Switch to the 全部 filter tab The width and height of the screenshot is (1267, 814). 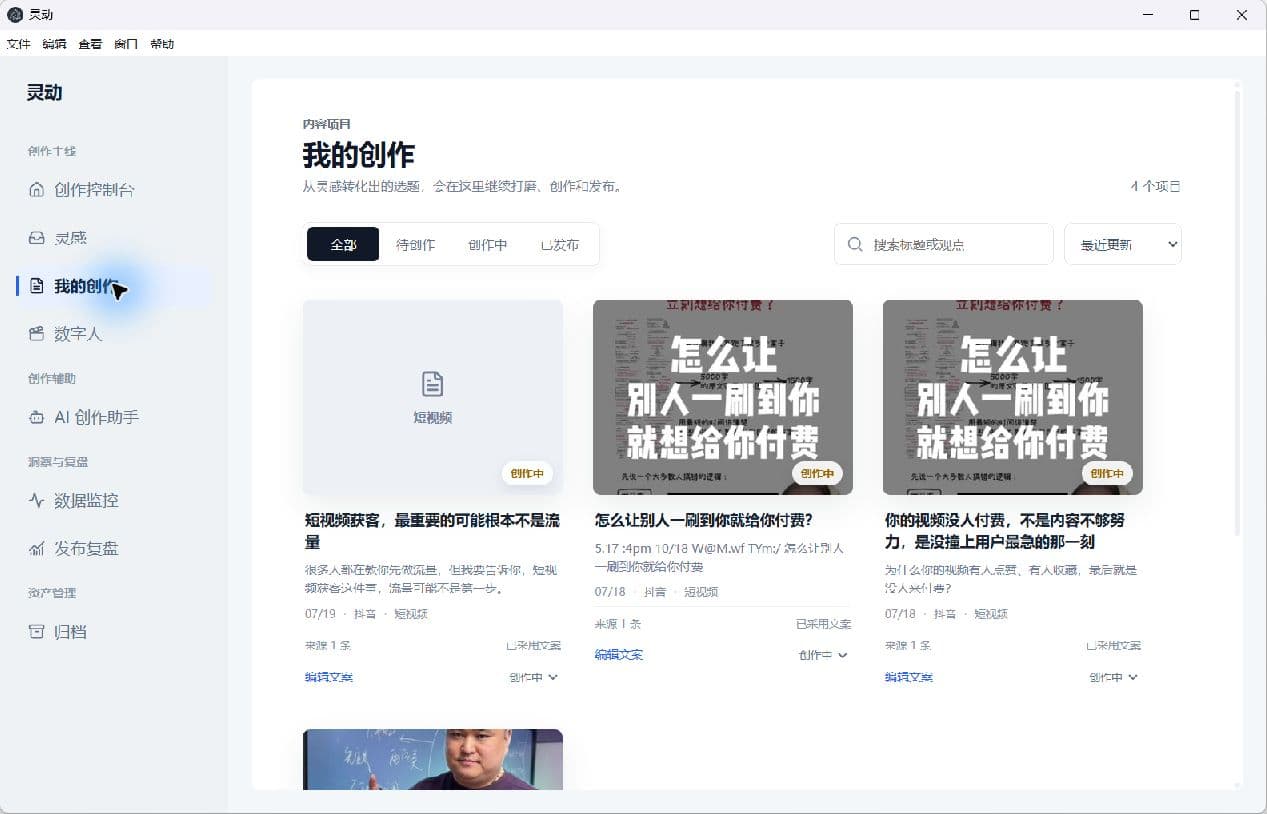coord(343,244)
